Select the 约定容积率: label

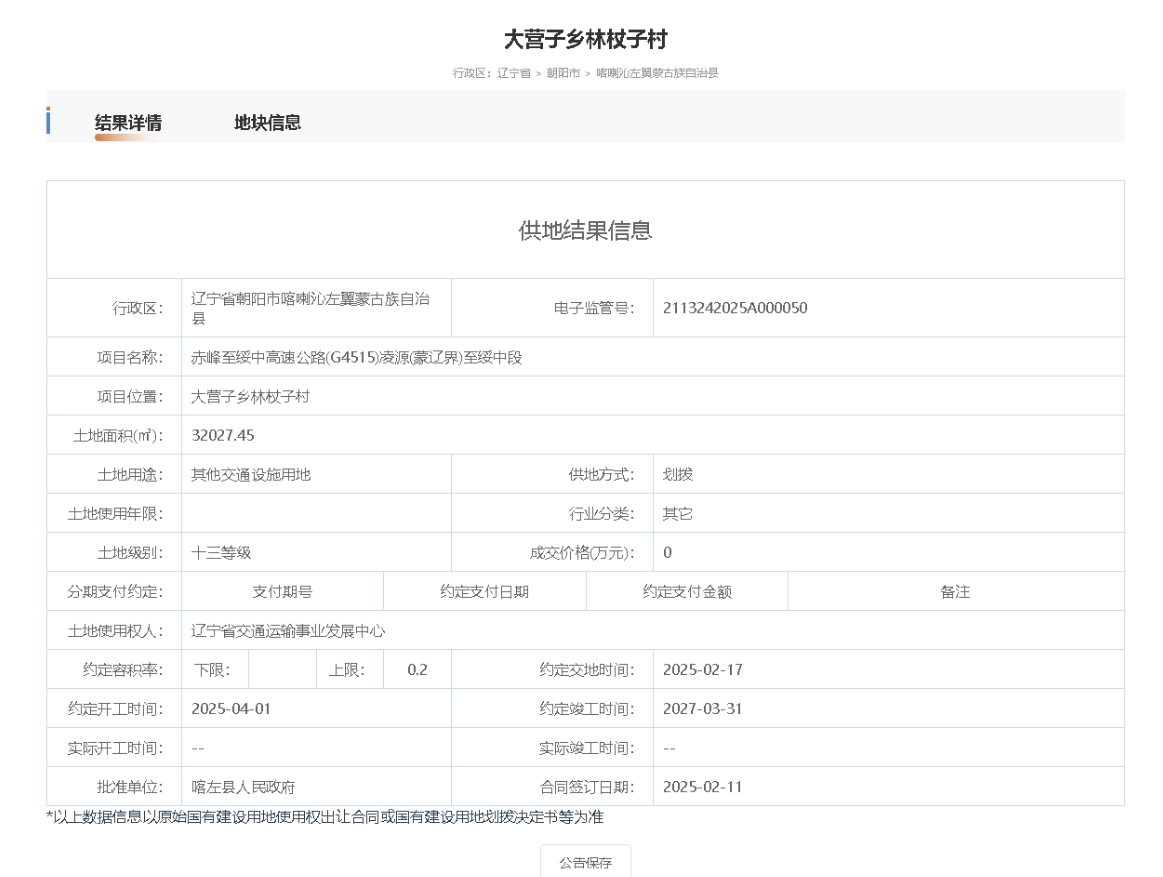click(122, 670)
